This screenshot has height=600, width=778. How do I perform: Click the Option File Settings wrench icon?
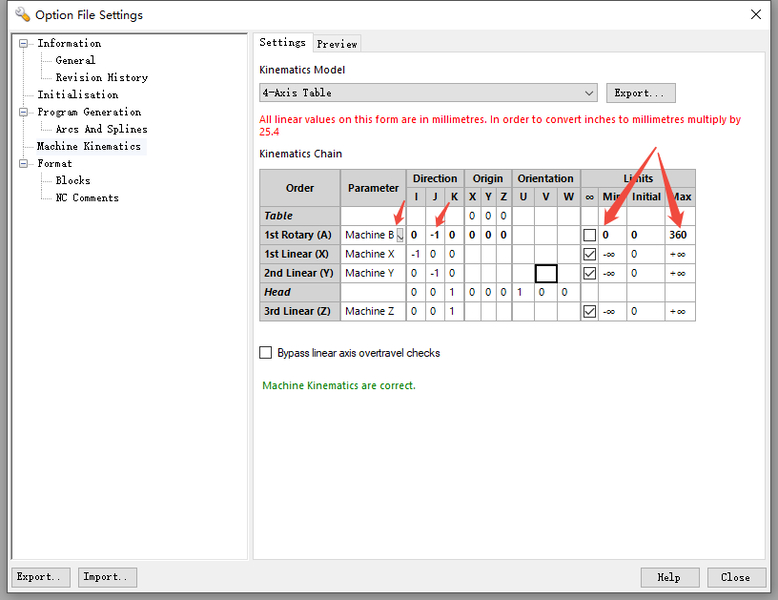point(22,14)
